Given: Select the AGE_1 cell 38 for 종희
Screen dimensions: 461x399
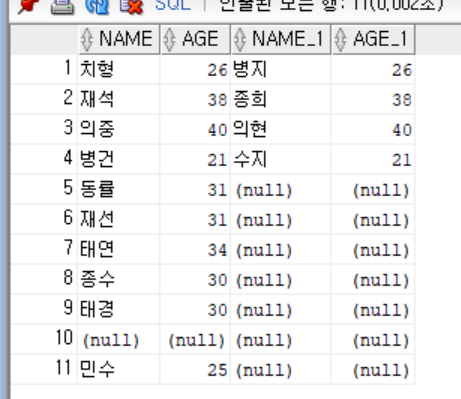Looking at the screenshot, I should click(373, 99).
